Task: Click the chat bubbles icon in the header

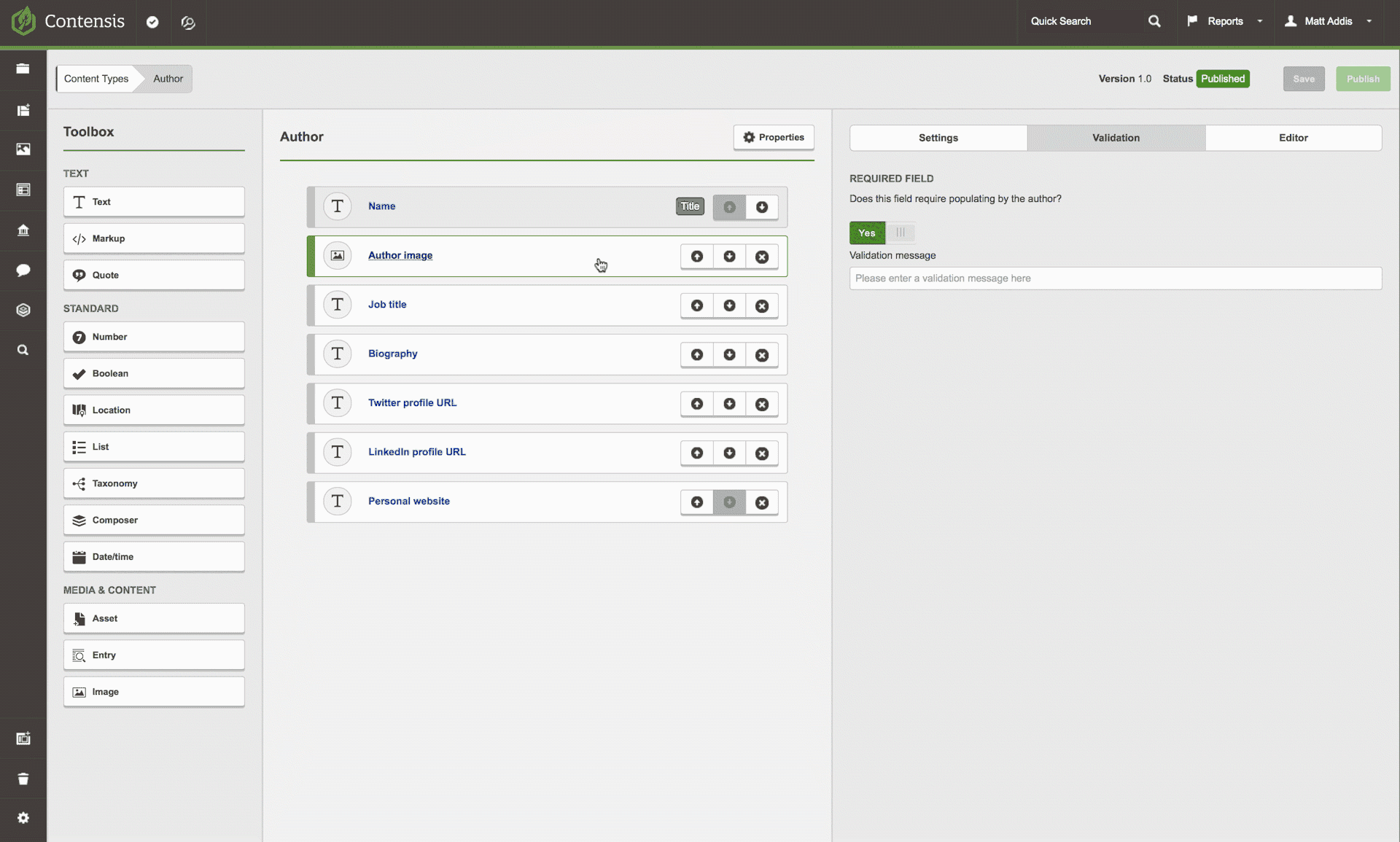Action: click(188, 23)
